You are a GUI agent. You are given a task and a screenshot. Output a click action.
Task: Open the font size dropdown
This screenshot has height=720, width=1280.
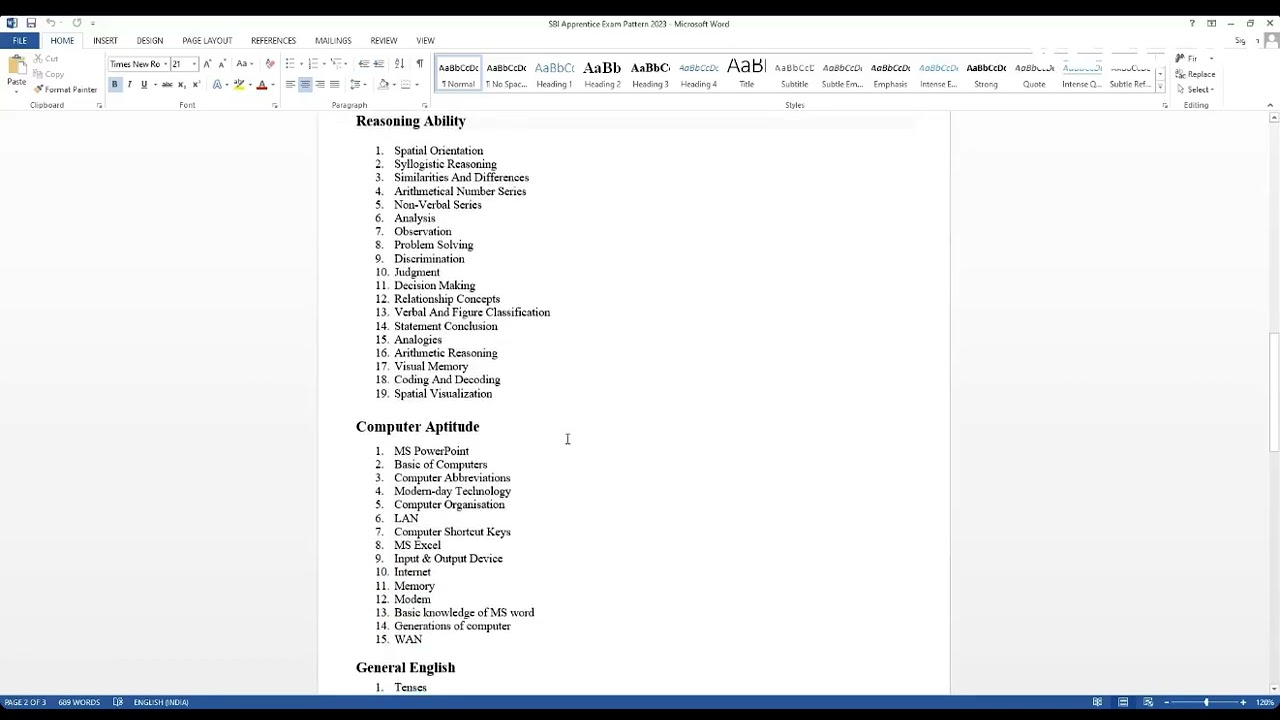193,64
